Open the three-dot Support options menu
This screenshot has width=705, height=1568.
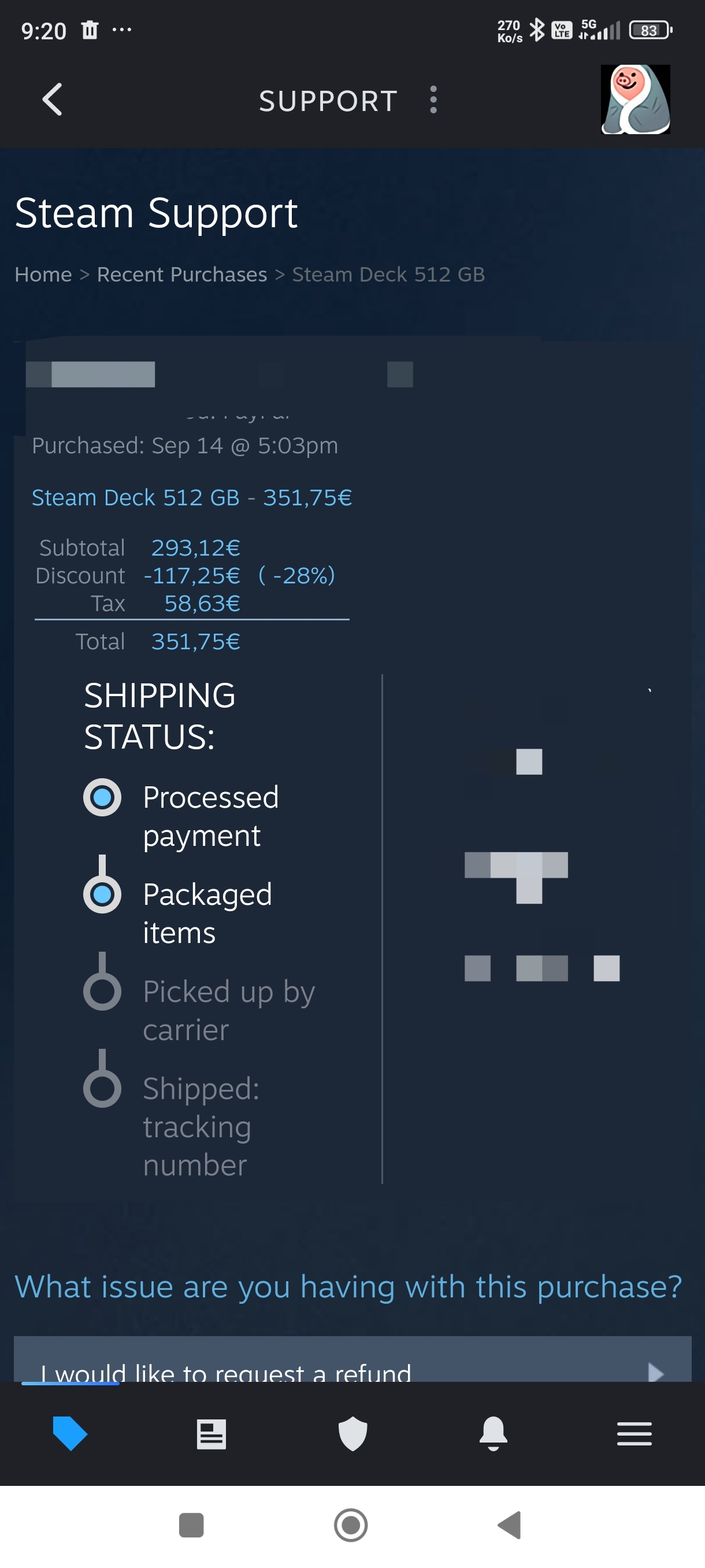tap(433, 100)
